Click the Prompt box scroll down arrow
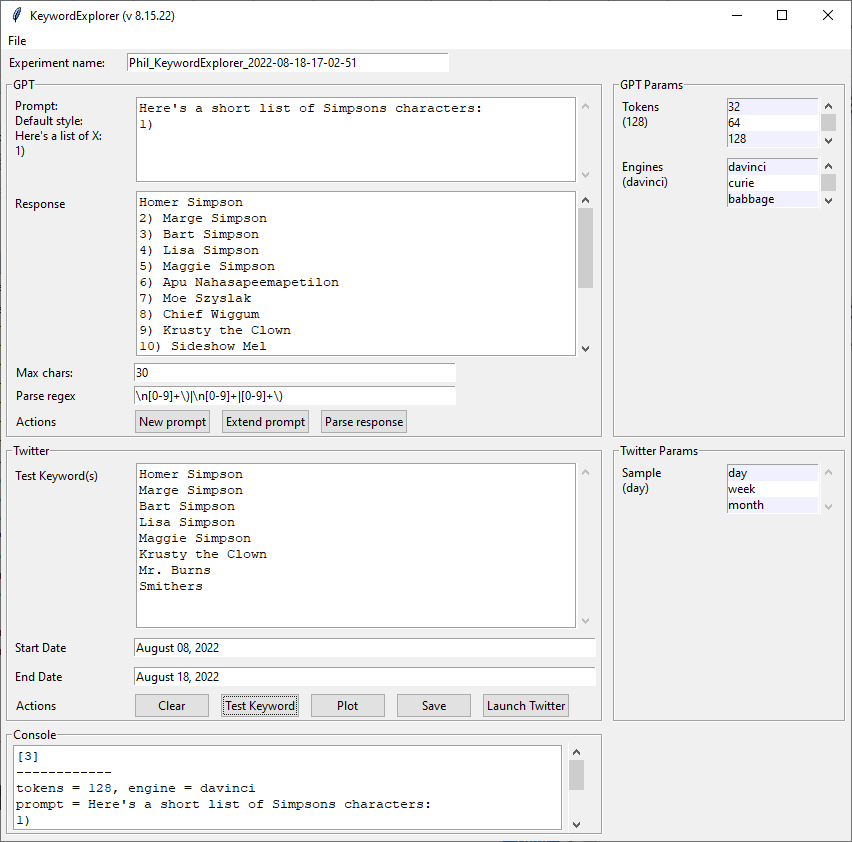Screen dimensions: 852x842 585,174
